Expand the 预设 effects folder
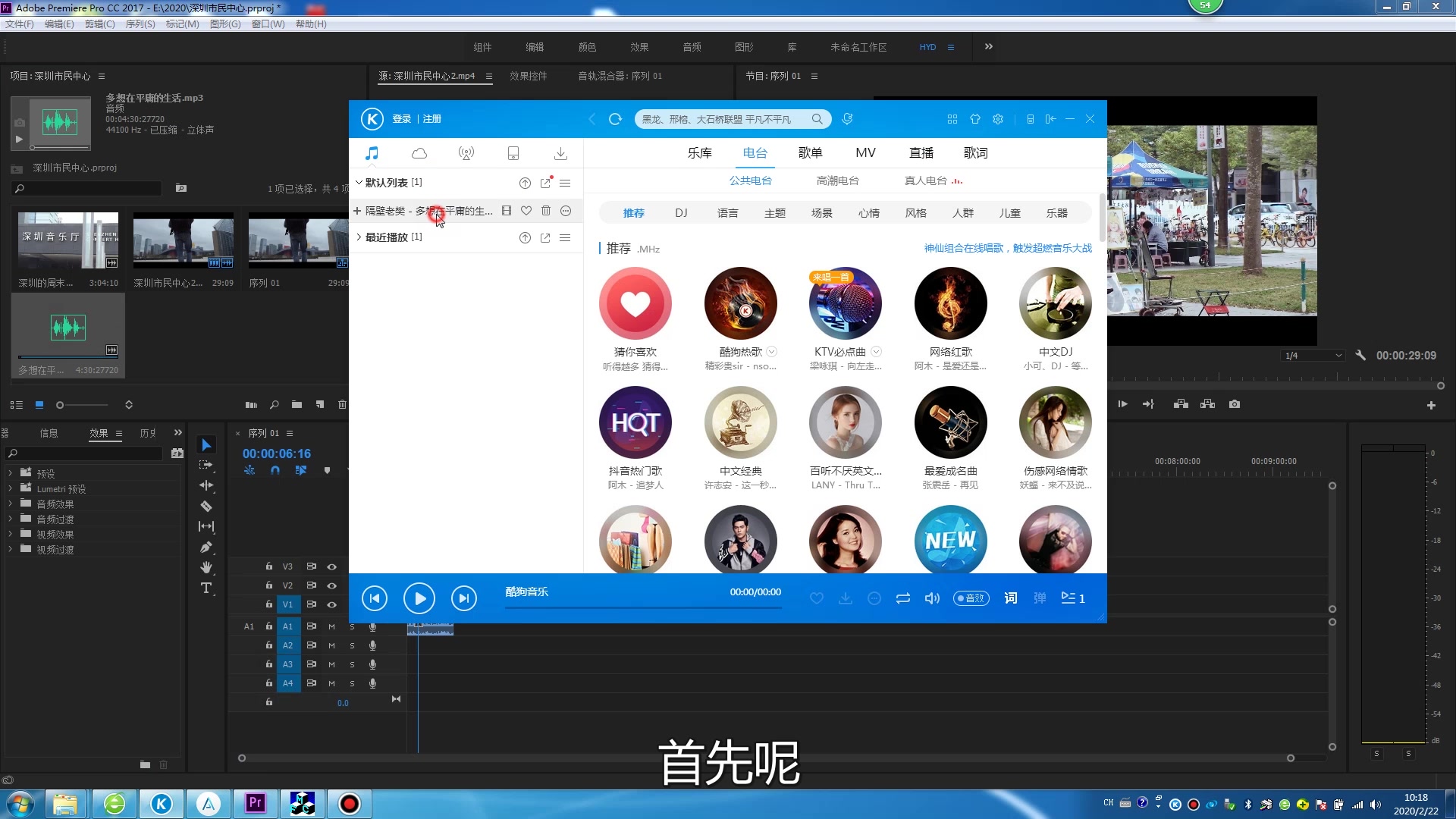 click(x=10, y=473)
